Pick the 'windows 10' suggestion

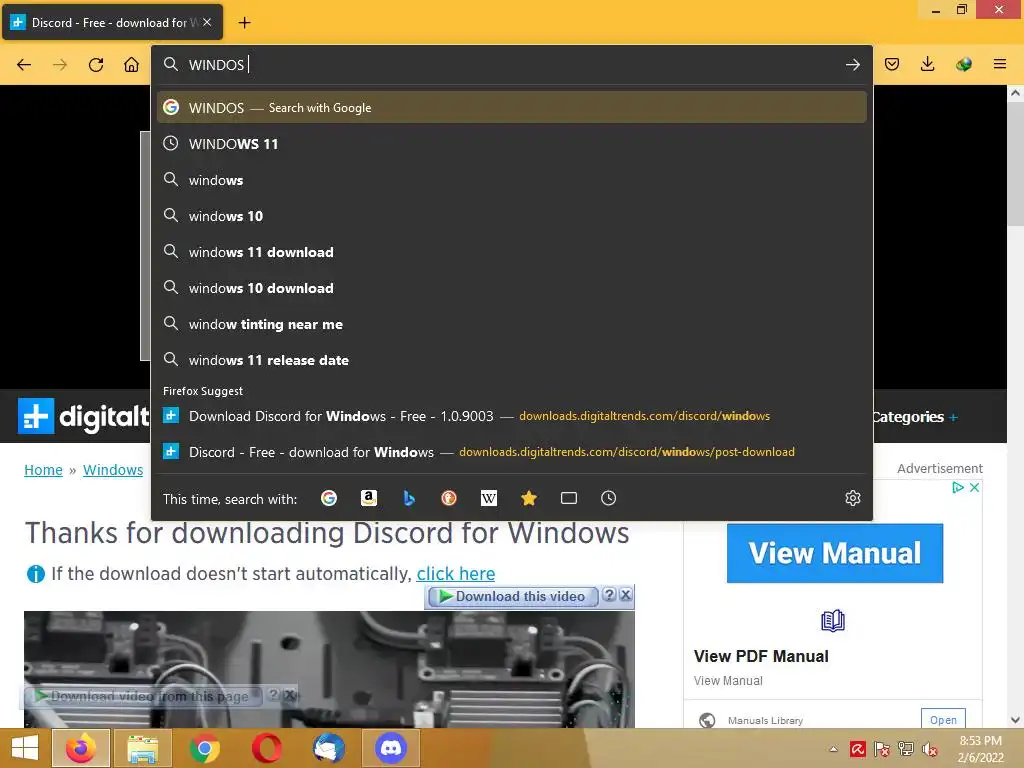click(511, 216)
